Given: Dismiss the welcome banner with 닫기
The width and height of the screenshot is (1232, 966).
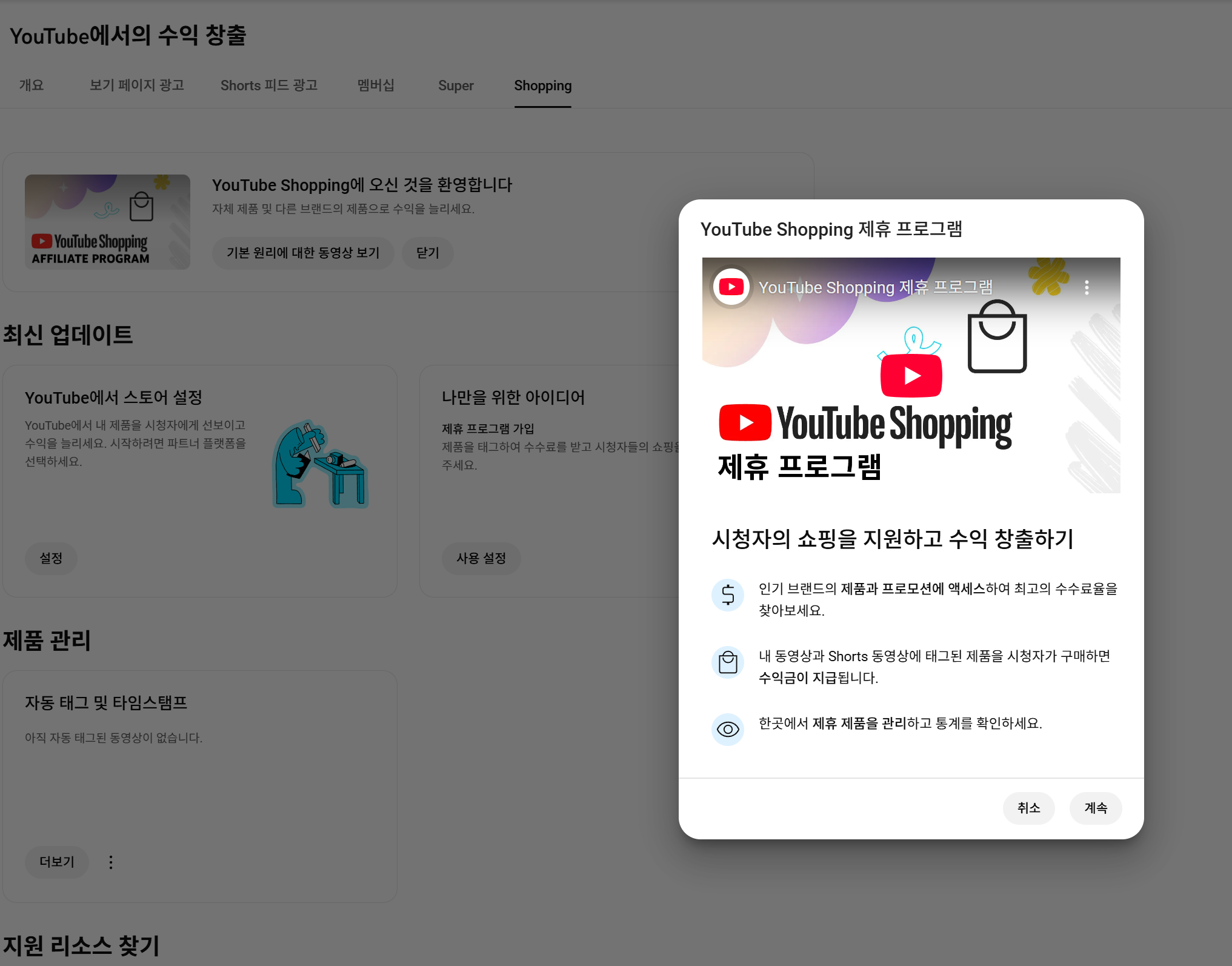Looking at the screenshot, I should (x=427, y=253).
